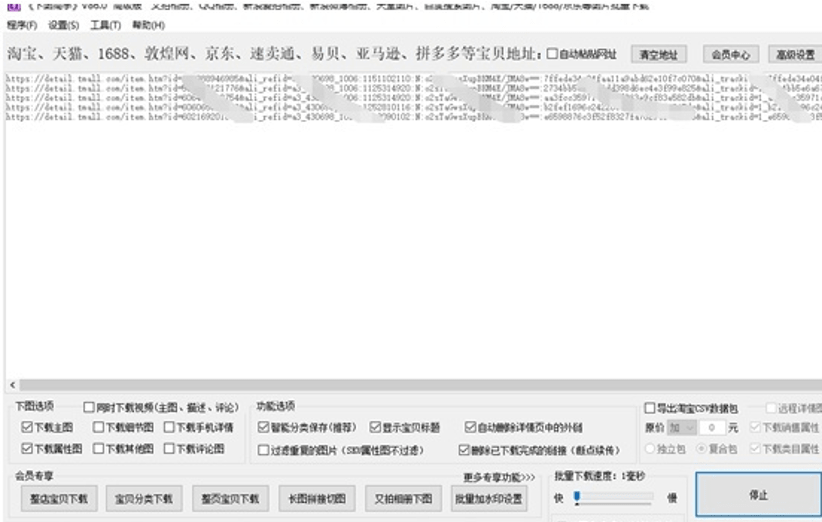Open the 设置(S) menu
The image size is (822, 522).
[x=63, y=25]
